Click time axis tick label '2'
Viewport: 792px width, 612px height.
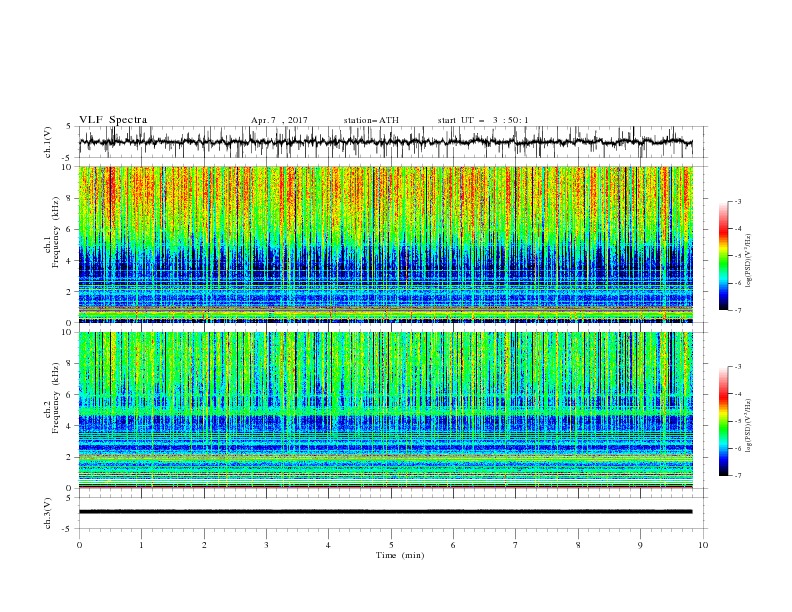point(204,545)
